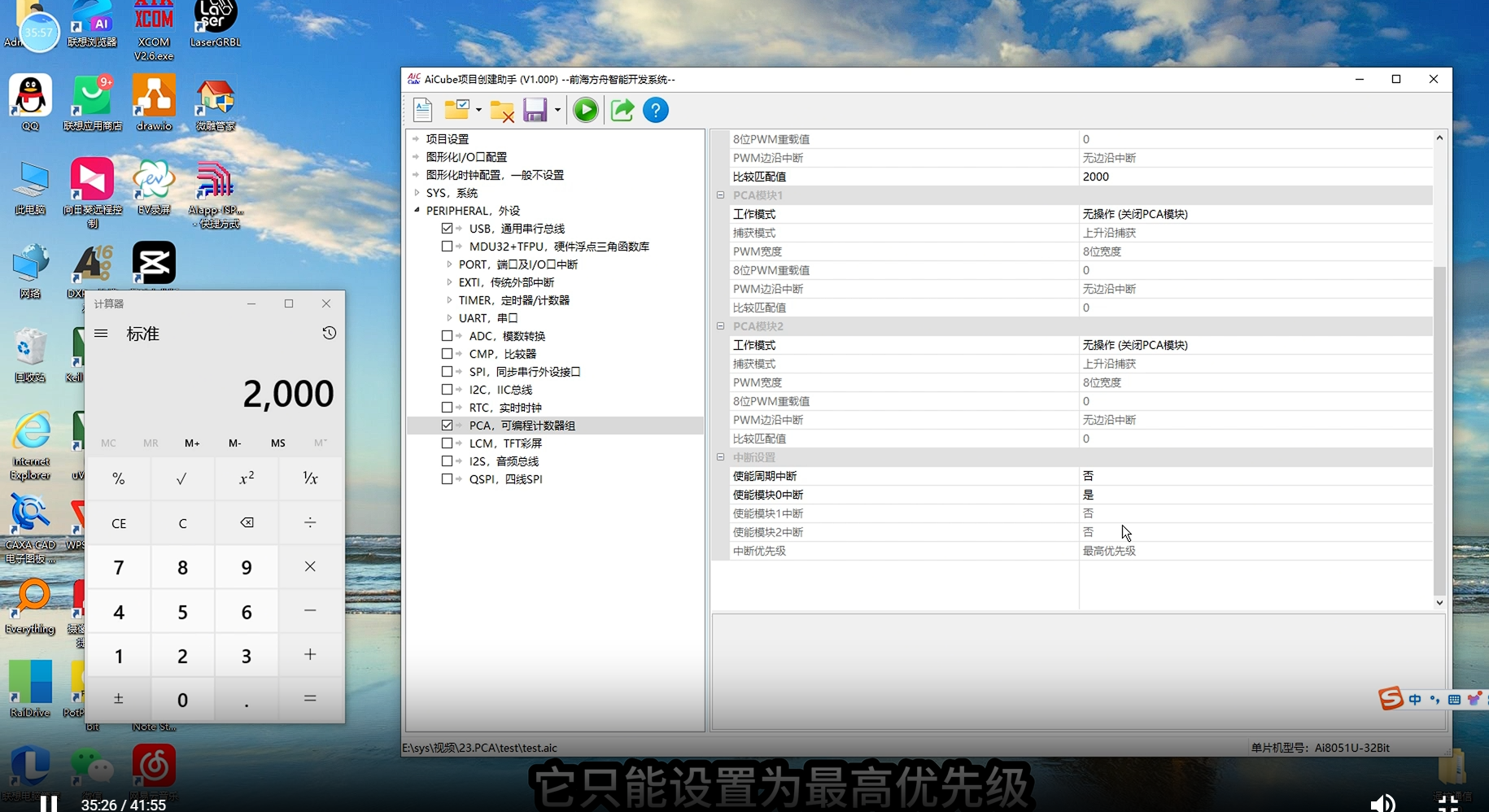This screenshot has width=1489, height=812.
Task: Click the new project document icon
Action: point(422,110)
